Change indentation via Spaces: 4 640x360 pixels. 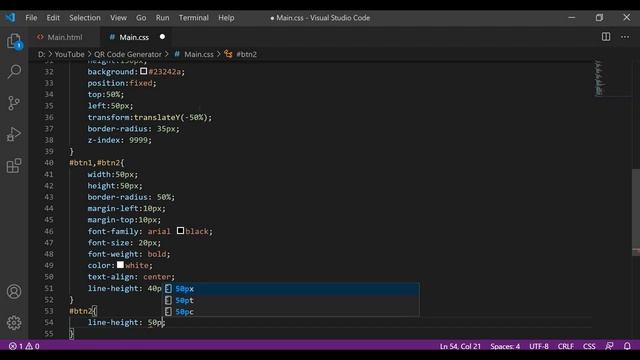pos(505,346)
